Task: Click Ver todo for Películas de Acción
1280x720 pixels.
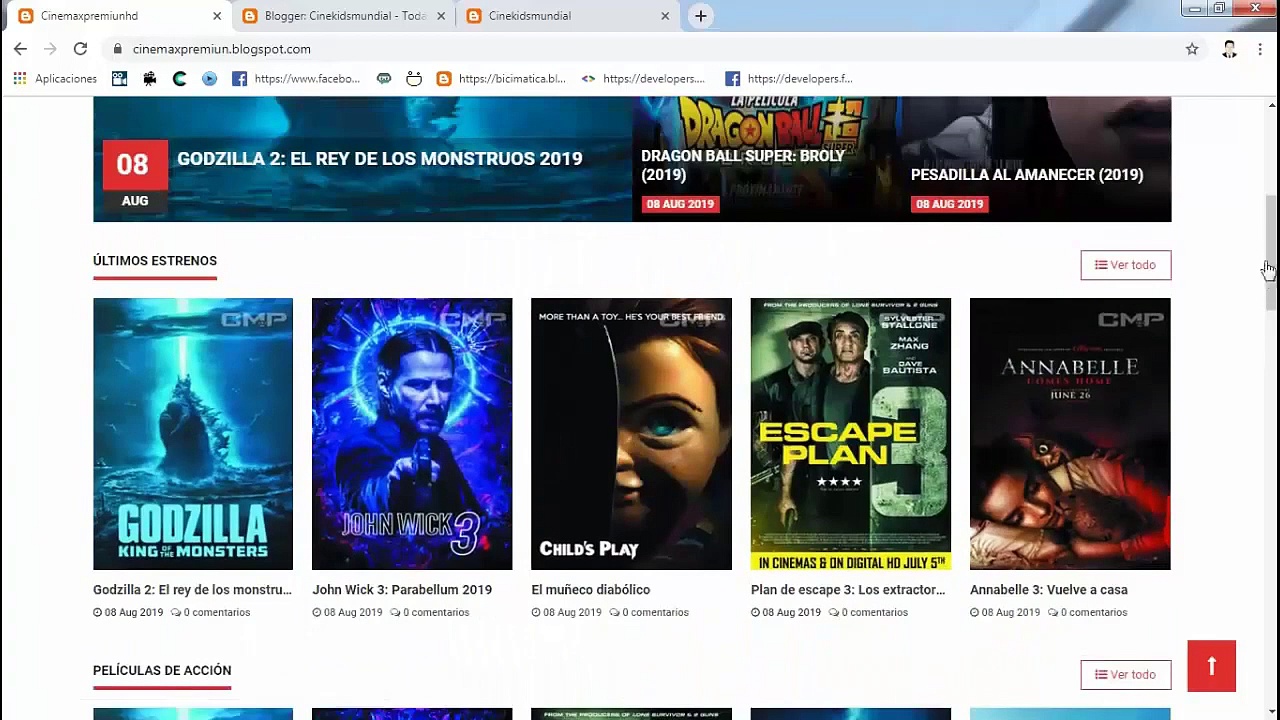Action: point(1125,675)
